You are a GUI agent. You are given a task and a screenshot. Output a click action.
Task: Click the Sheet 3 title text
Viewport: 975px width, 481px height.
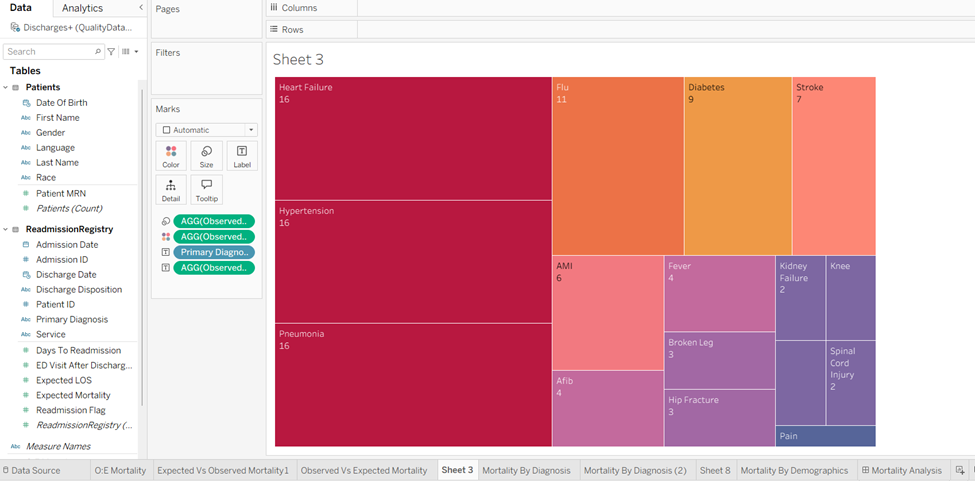click(298, 60)
